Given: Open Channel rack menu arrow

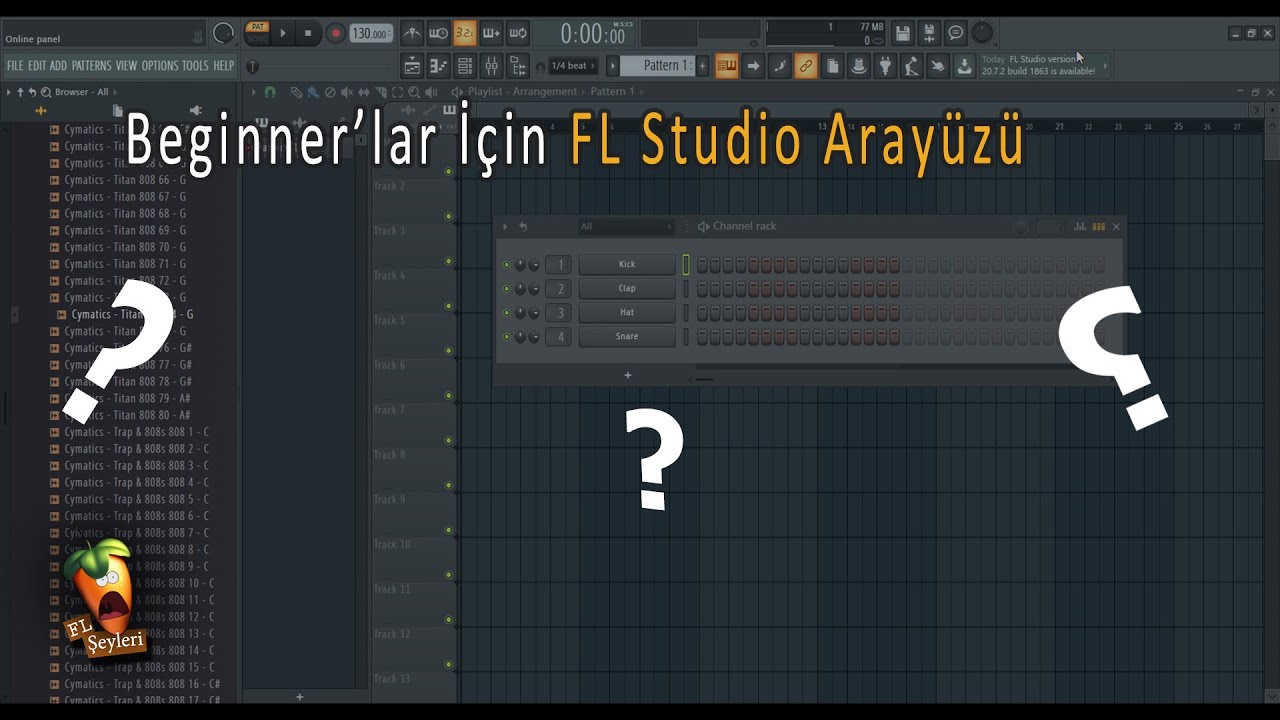Looking at the screenshot, I should [x=505, y=227].
